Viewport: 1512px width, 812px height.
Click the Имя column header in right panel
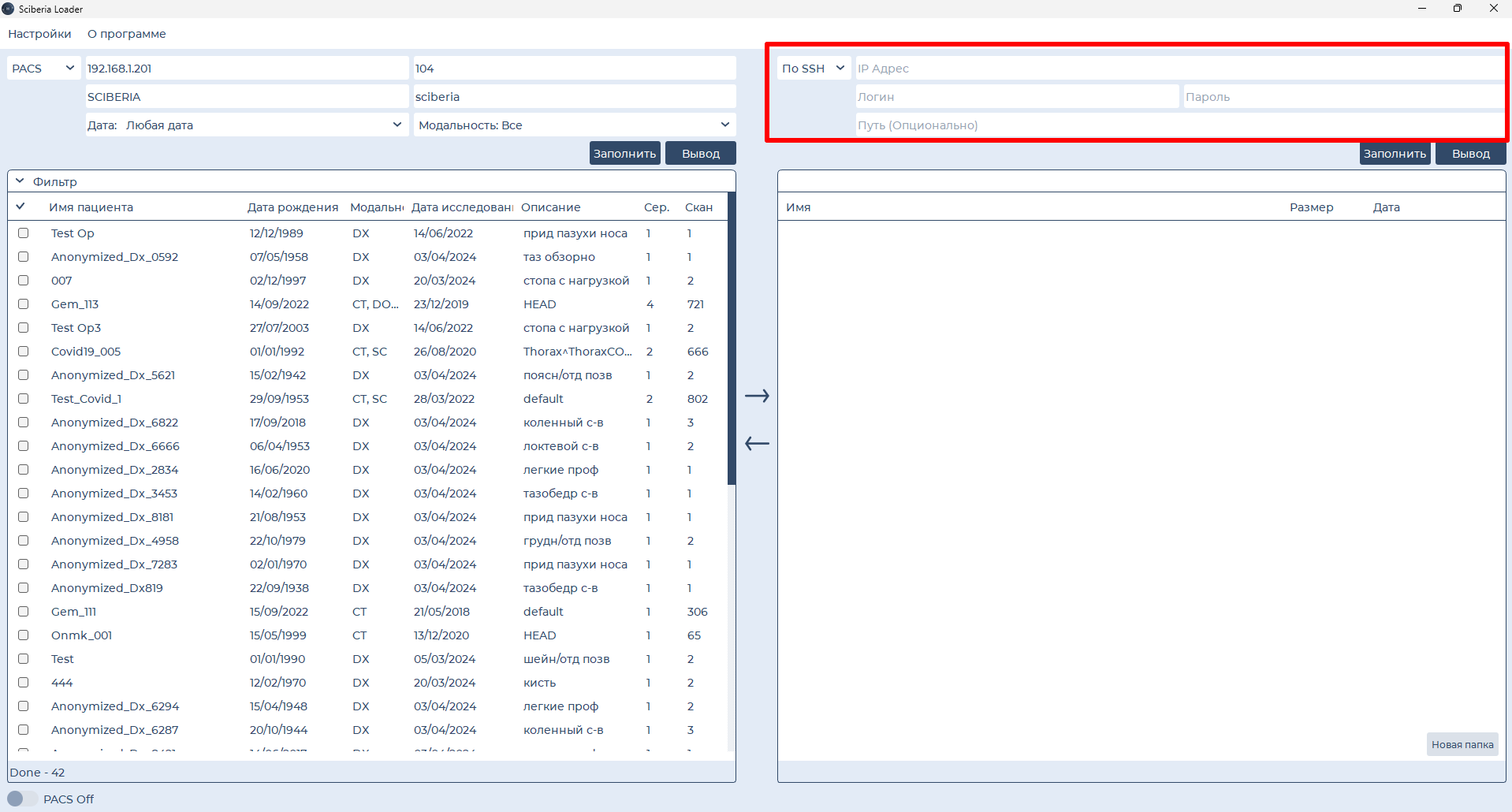(798, 207)
